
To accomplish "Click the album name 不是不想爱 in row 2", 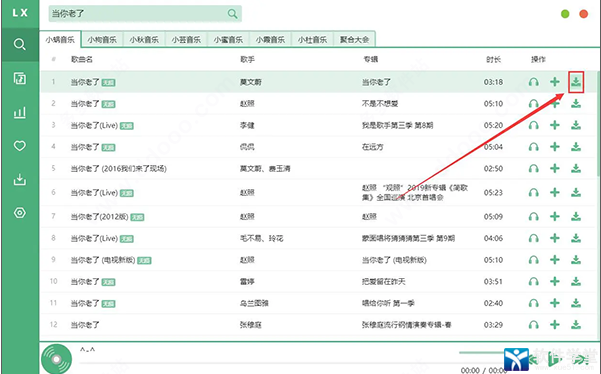I will pos(380,103).
